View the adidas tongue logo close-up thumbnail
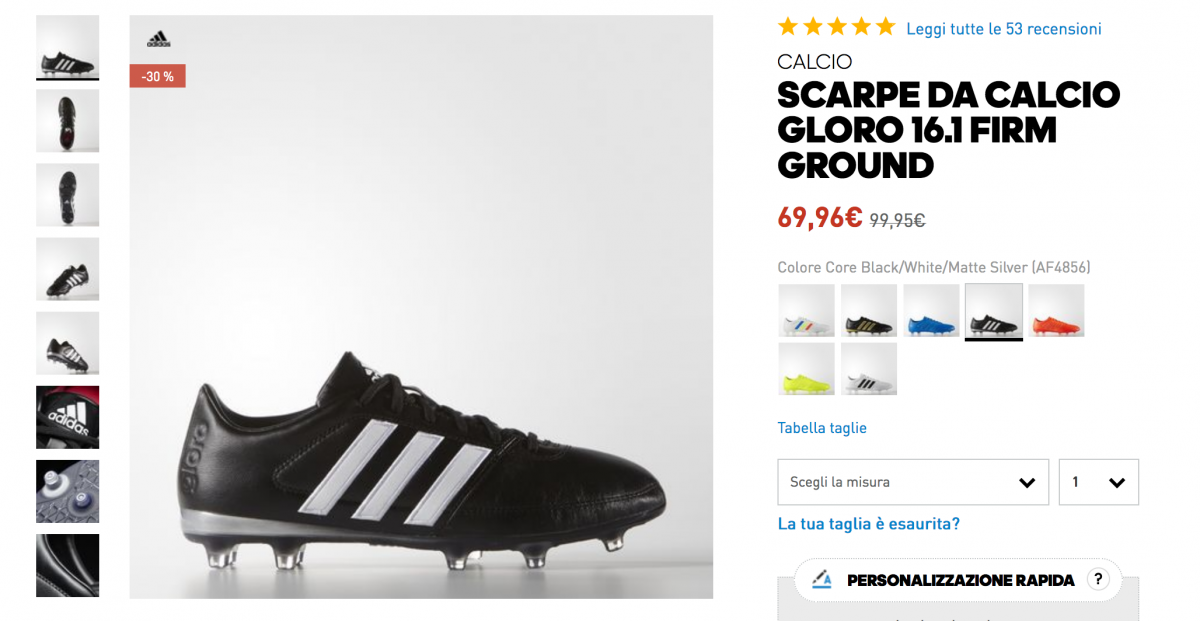 click(x=68, y=417)
